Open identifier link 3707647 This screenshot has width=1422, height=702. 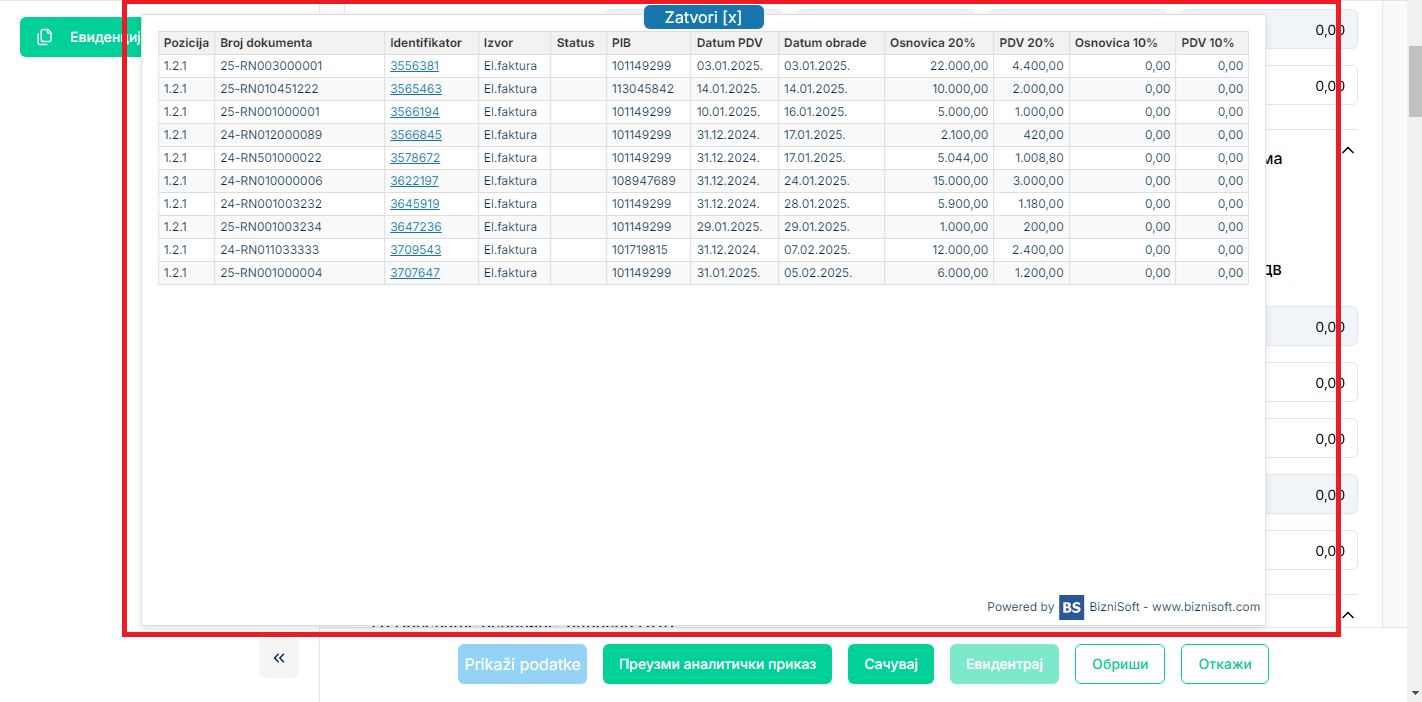click(x=414, y=273)
